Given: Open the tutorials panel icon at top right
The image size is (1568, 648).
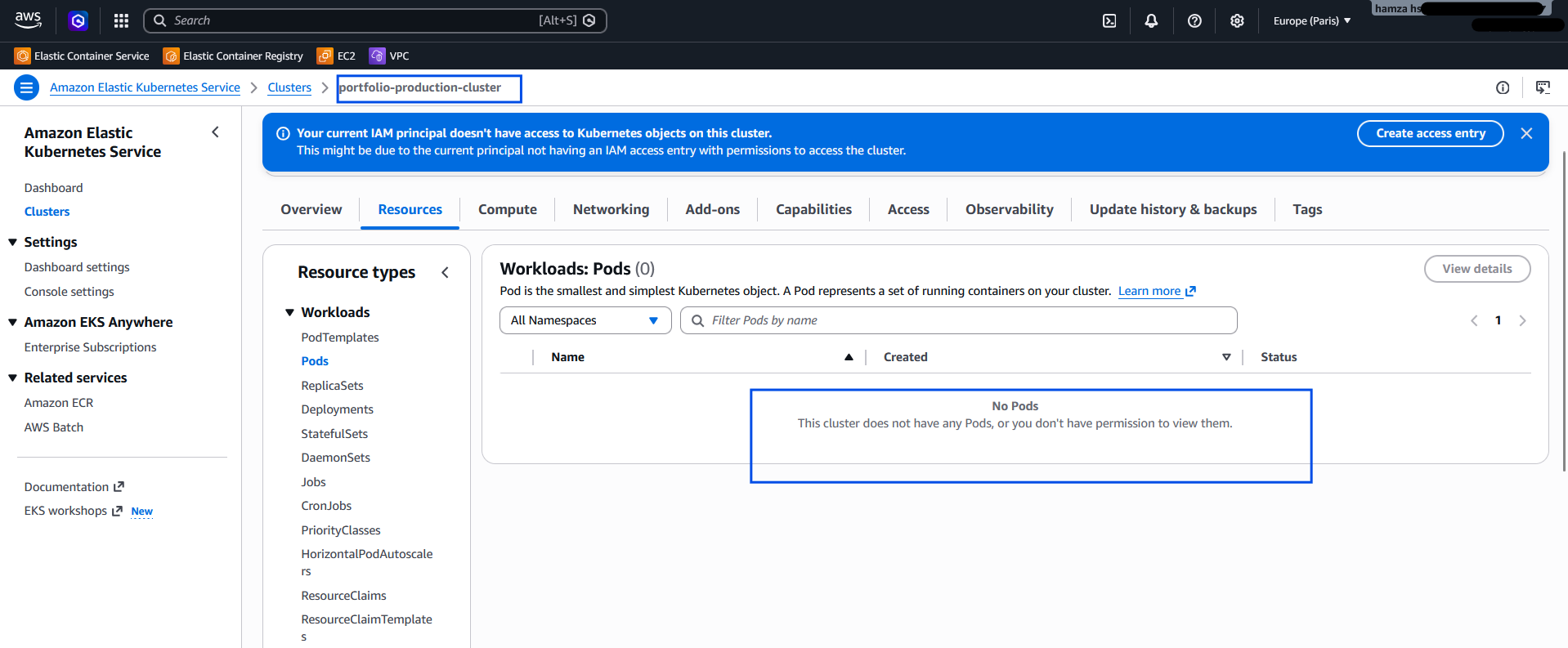Looking at the screenshot, I should [x=1543, y=87].
